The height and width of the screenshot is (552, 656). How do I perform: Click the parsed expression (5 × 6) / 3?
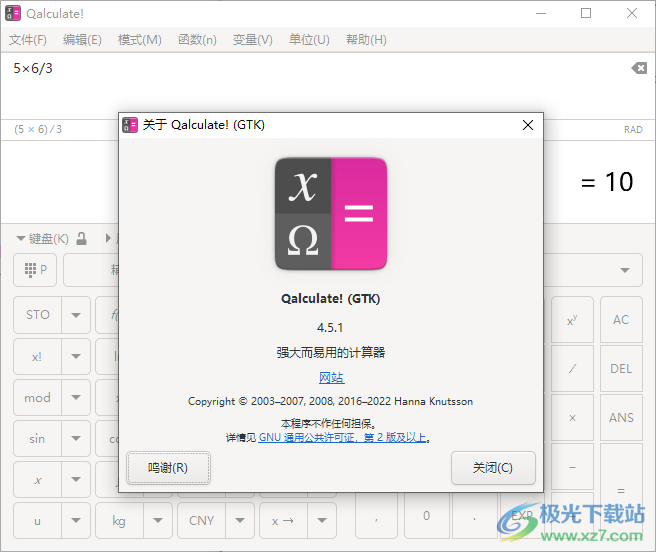point(38,129)
